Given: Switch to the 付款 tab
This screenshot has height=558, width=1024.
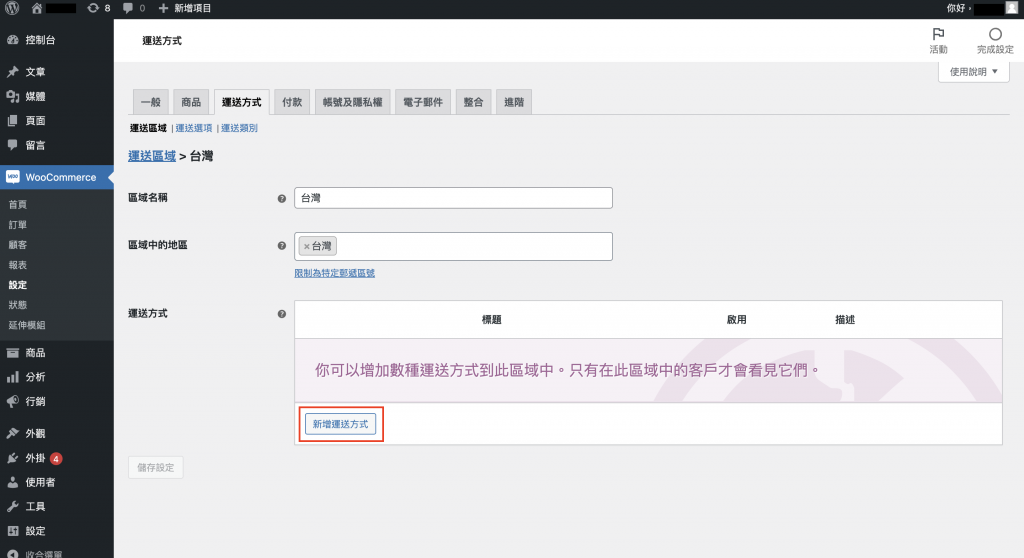Looking at the screenshot, I should [291, 102].
